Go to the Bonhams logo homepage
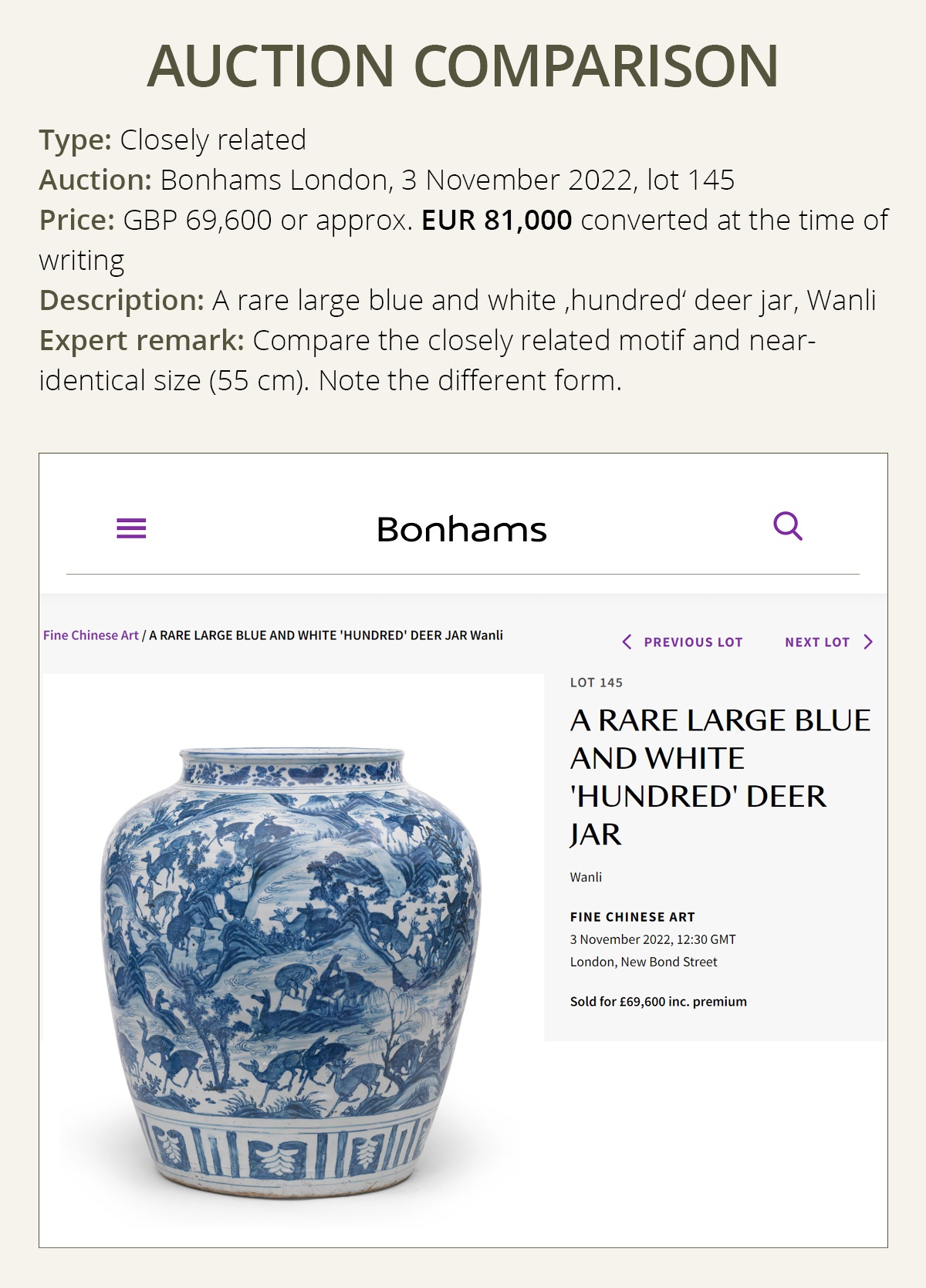Screen dimensions: 926x1288 pos(461,530)
